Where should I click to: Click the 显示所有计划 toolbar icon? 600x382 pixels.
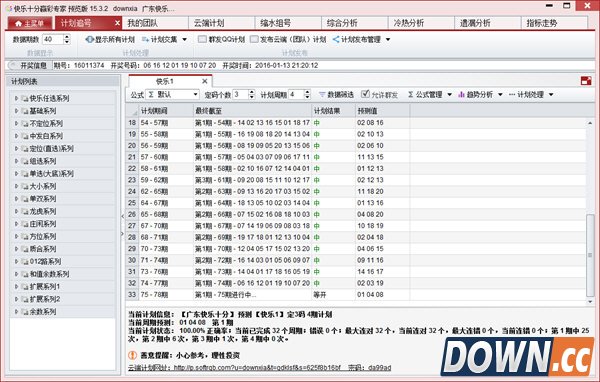coord(90,39)
